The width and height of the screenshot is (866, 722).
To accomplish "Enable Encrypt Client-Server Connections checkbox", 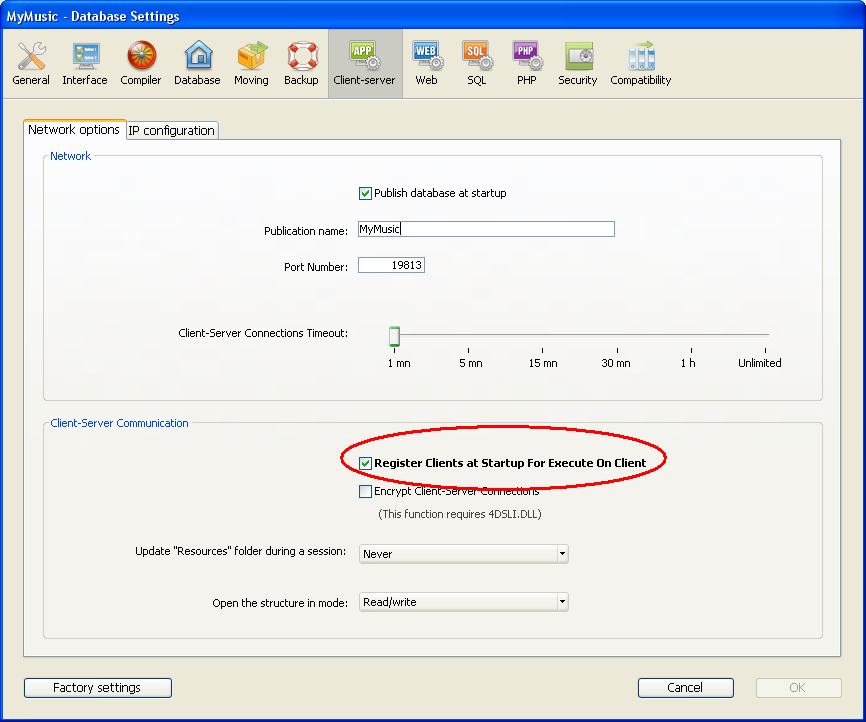I will pos(365,491).
